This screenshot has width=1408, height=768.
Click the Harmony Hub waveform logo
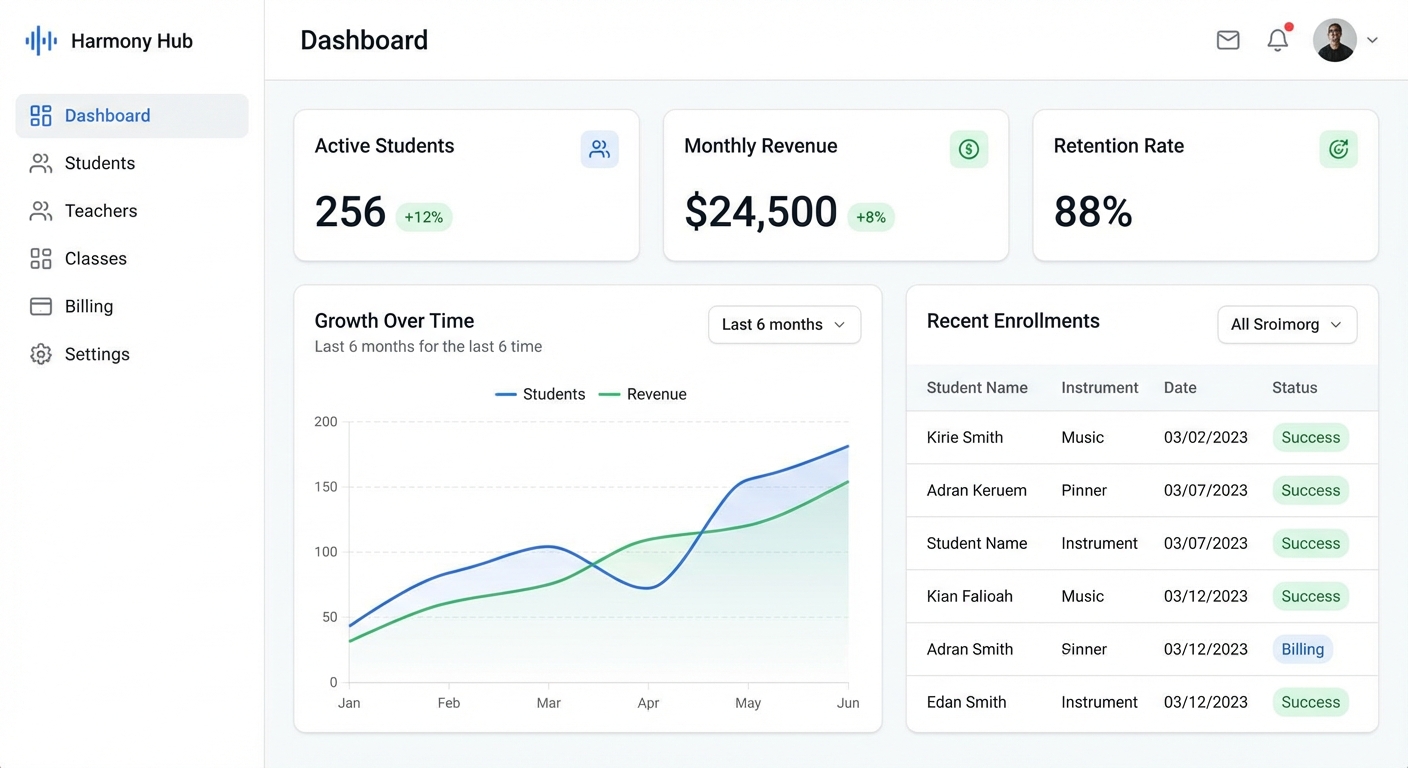[41, 41]
